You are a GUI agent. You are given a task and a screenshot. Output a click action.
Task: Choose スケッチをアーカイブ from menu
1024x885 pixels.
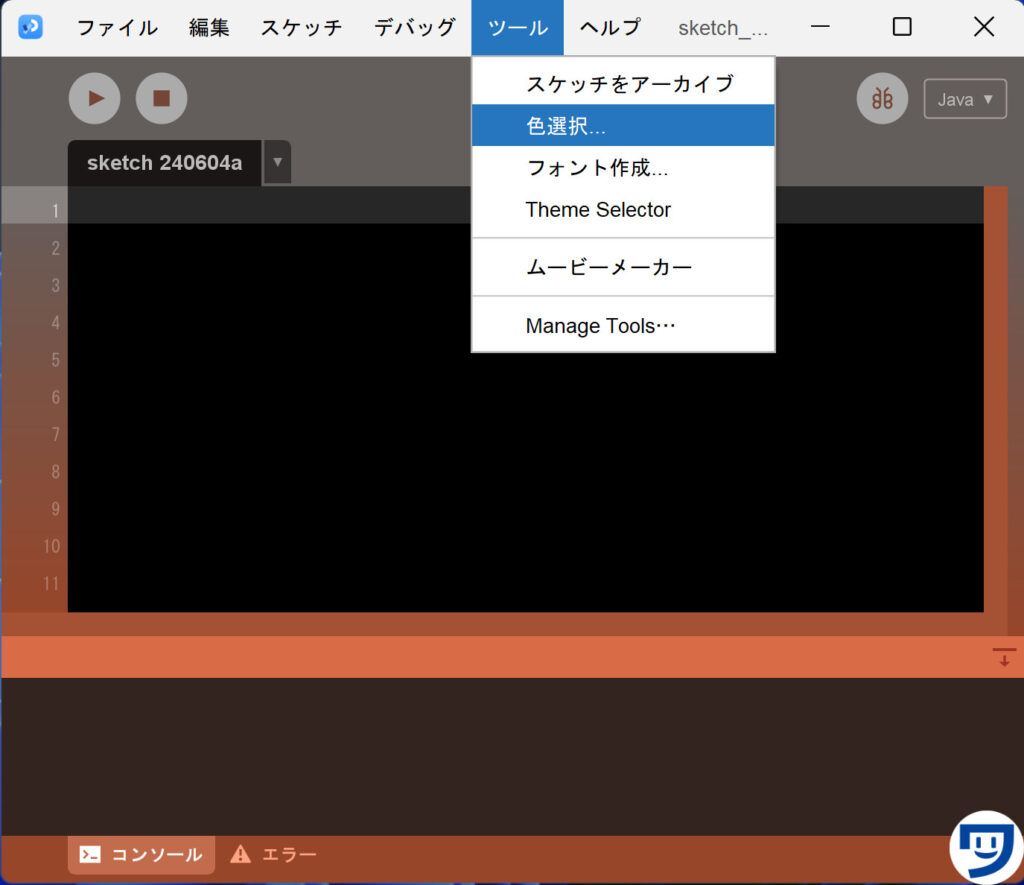(x=623, y=84)
